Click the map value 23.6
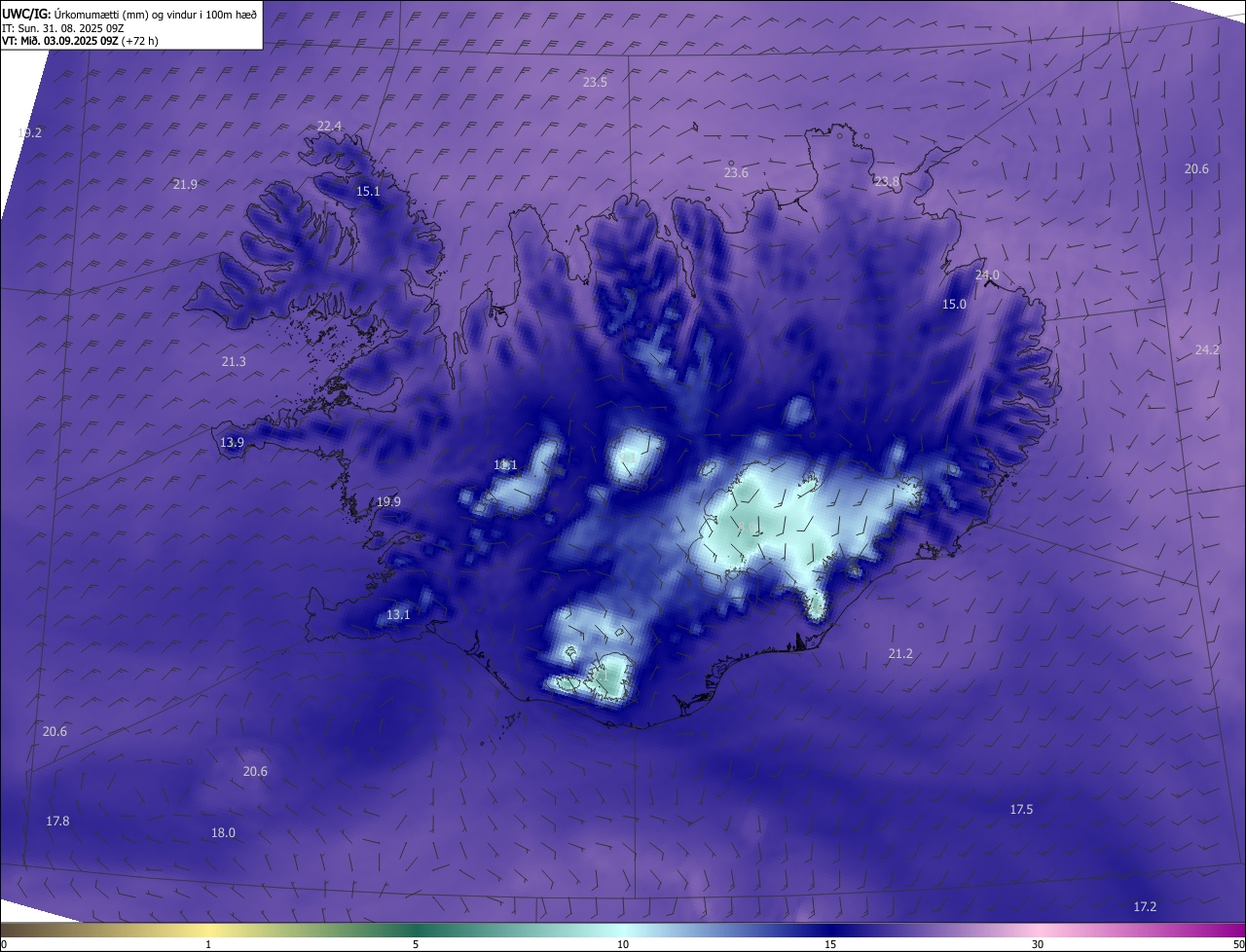This screenshot has height=952, width=1246. [x=736, y=173]
